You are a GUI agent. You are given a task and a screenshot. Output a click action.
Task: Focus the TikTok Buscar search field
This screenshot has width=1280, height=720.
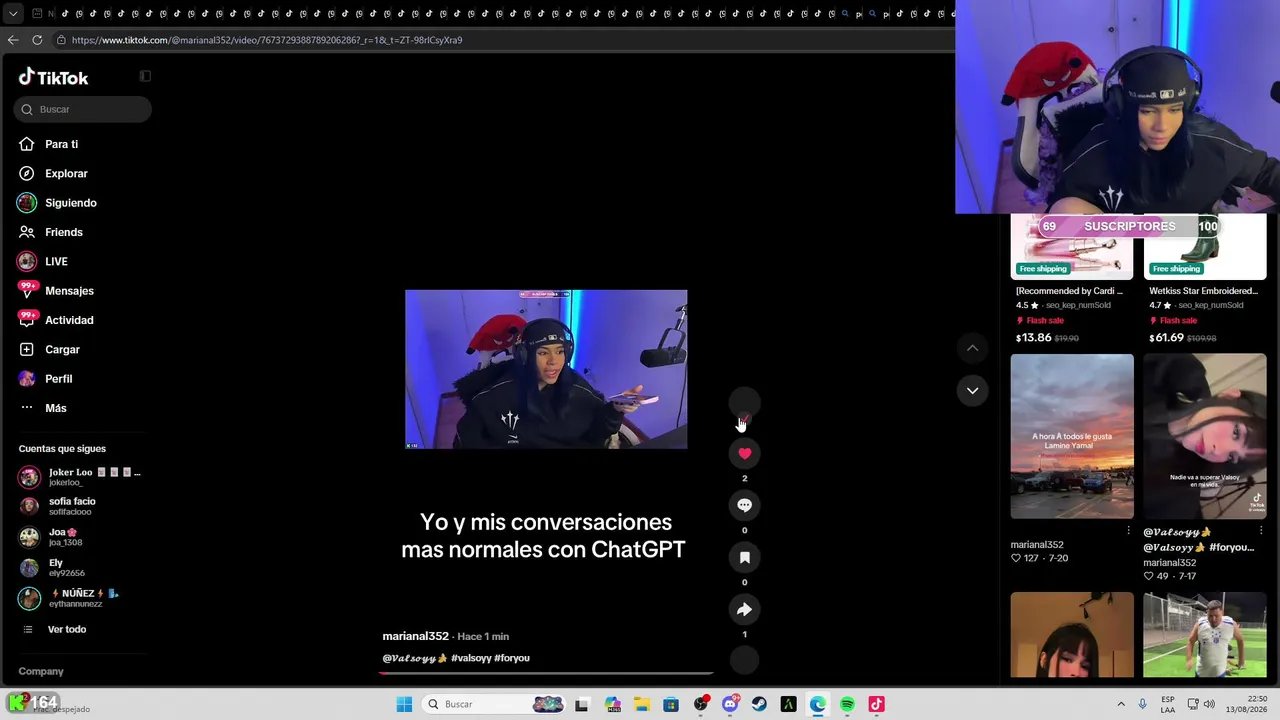[x=84, y=109]
